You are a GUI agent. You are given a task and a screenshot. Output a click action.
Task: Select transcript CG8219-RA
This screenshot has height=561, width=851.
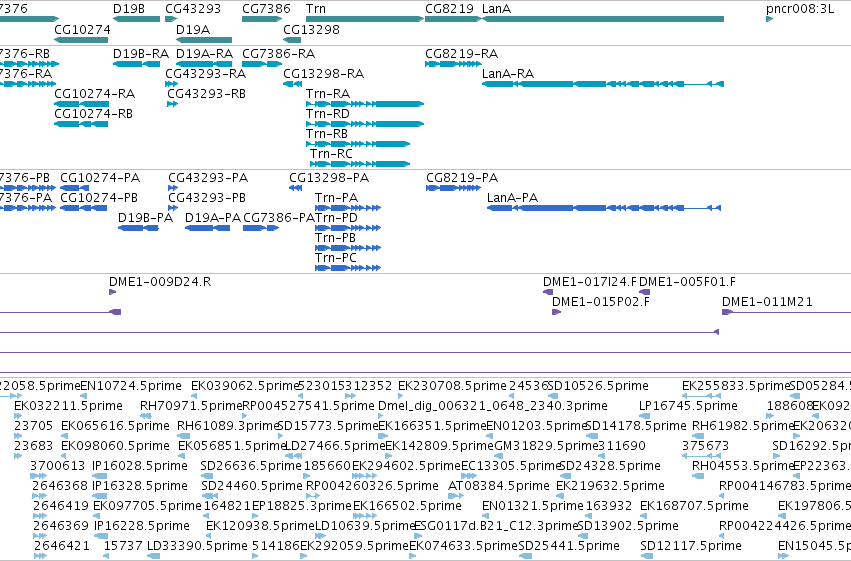(x=461, y=54)
